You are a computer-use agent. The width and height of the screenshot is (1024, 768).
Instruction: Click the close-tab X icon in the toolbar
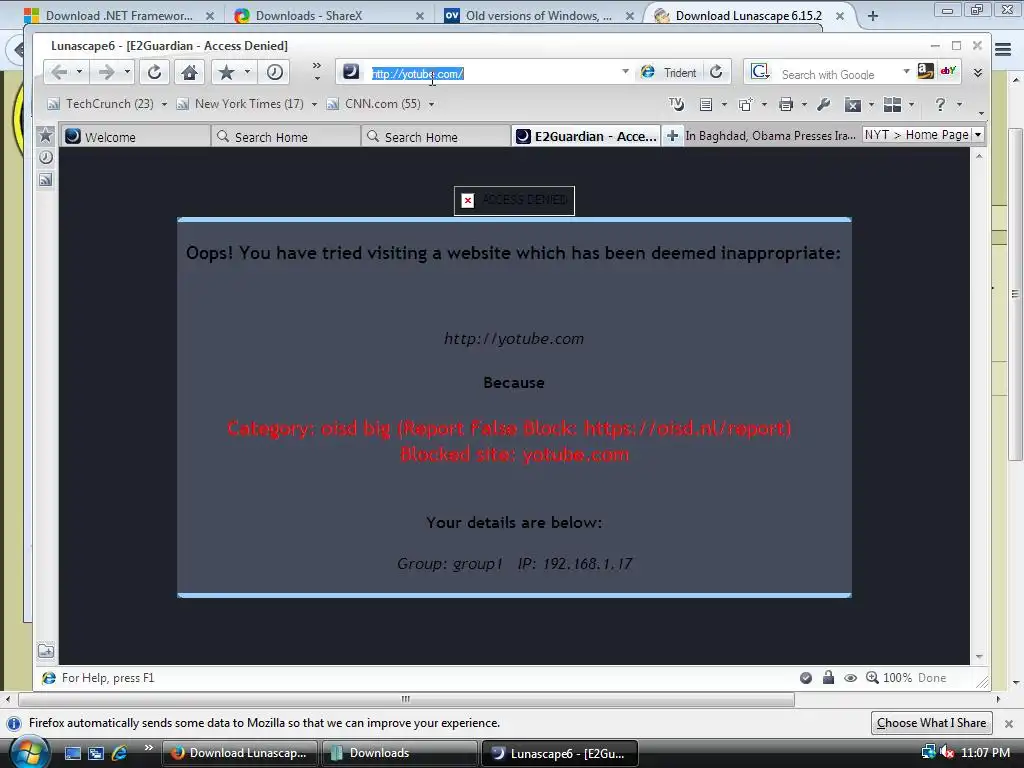point(852,104)
